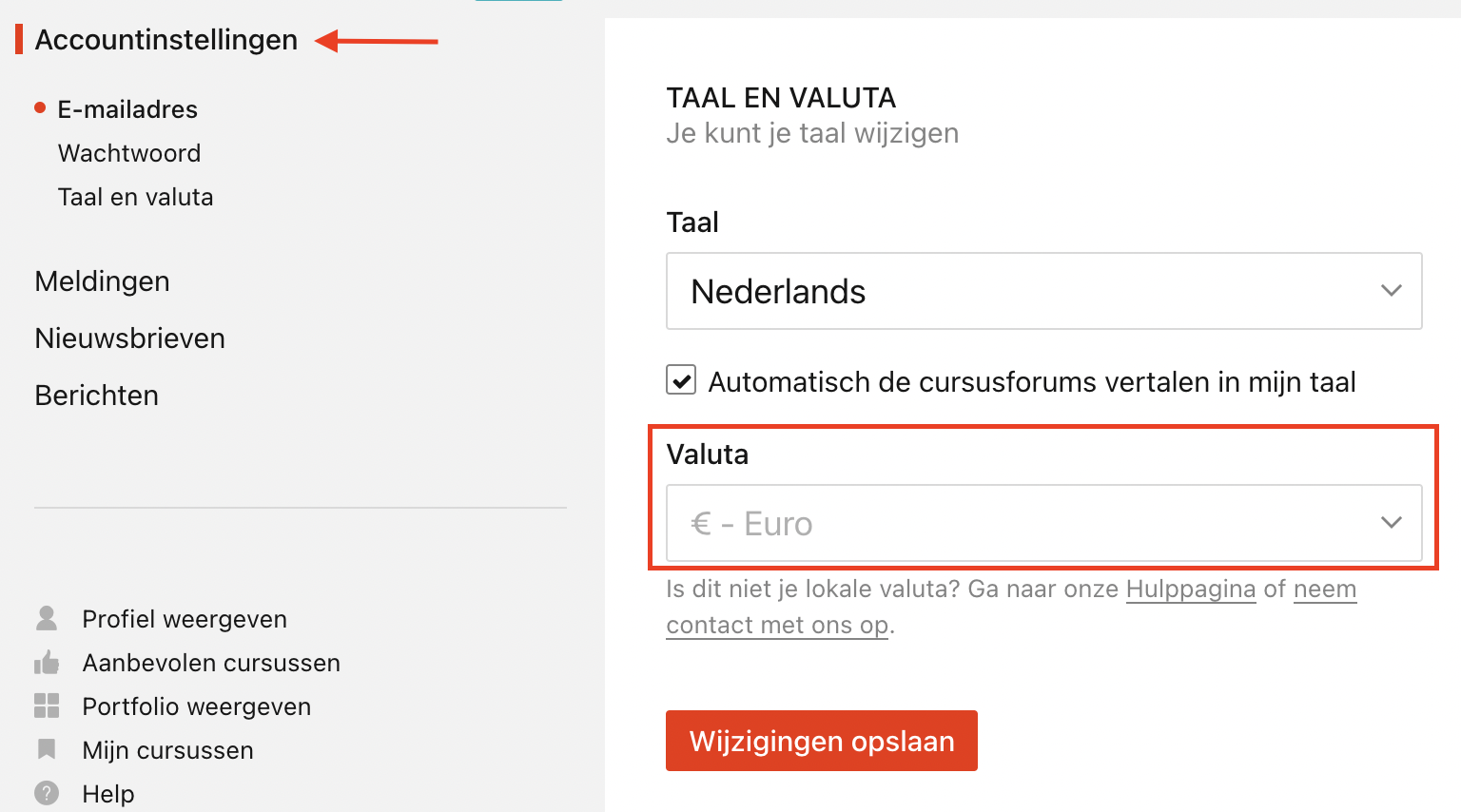Screen dimensions: 1461x812
Task: Click the bookmark icon for Mijn cursussen
Action: (47, 749)
